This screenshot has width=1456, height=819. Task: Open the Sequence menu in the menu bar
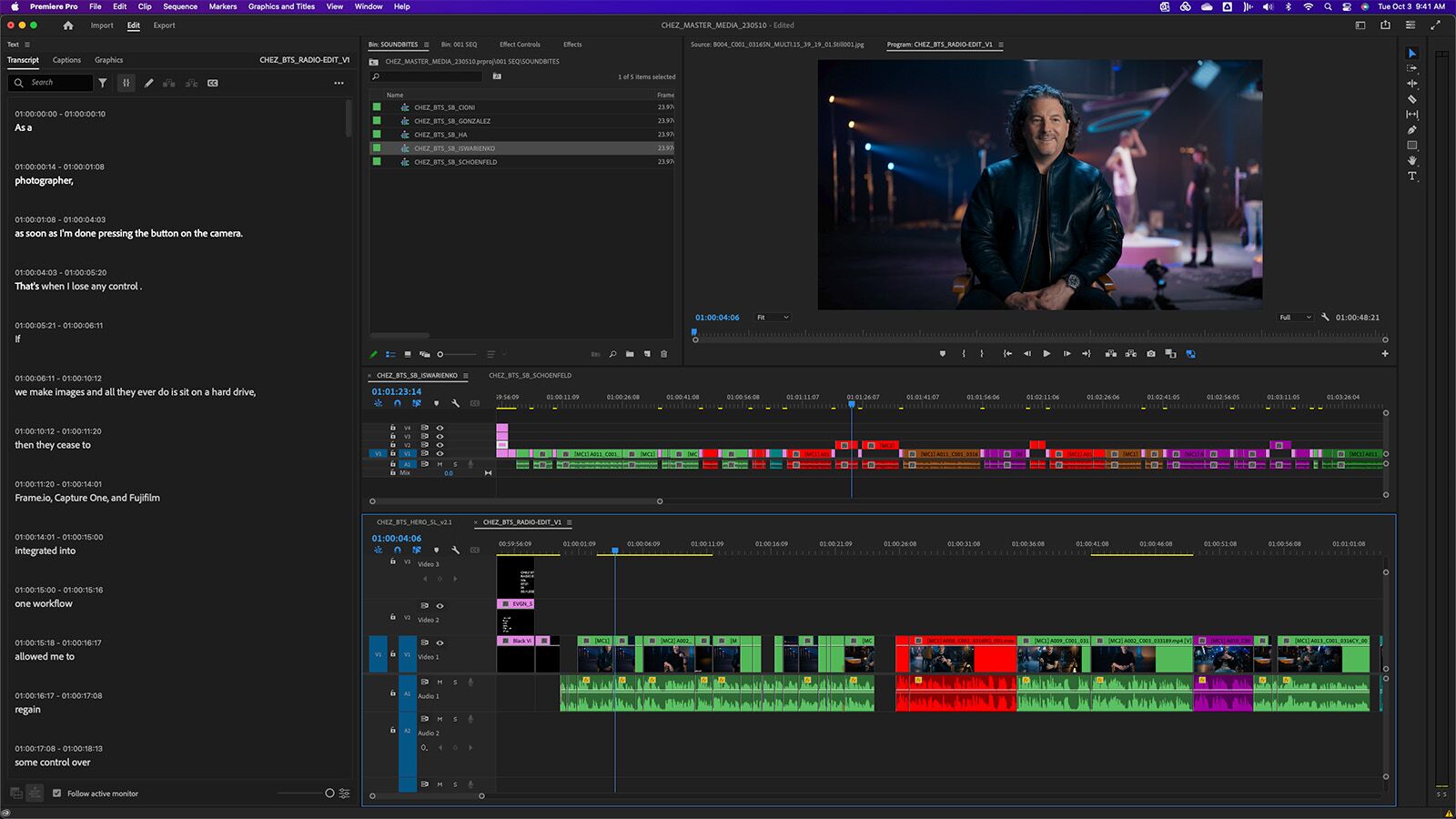pos(180,6)
